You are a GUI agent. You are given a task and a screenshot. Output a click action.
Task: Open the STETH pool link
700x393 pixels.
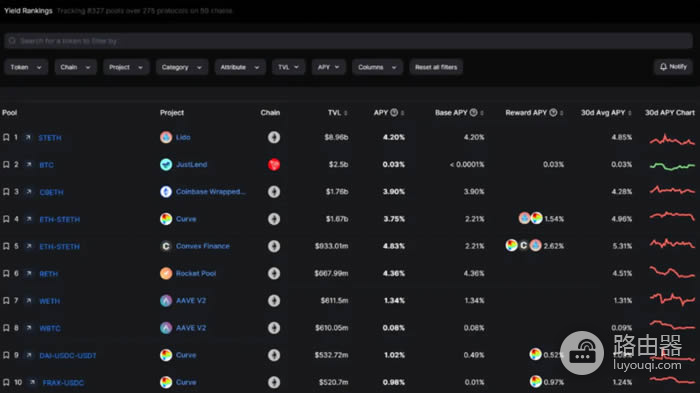tap(50, 138)
